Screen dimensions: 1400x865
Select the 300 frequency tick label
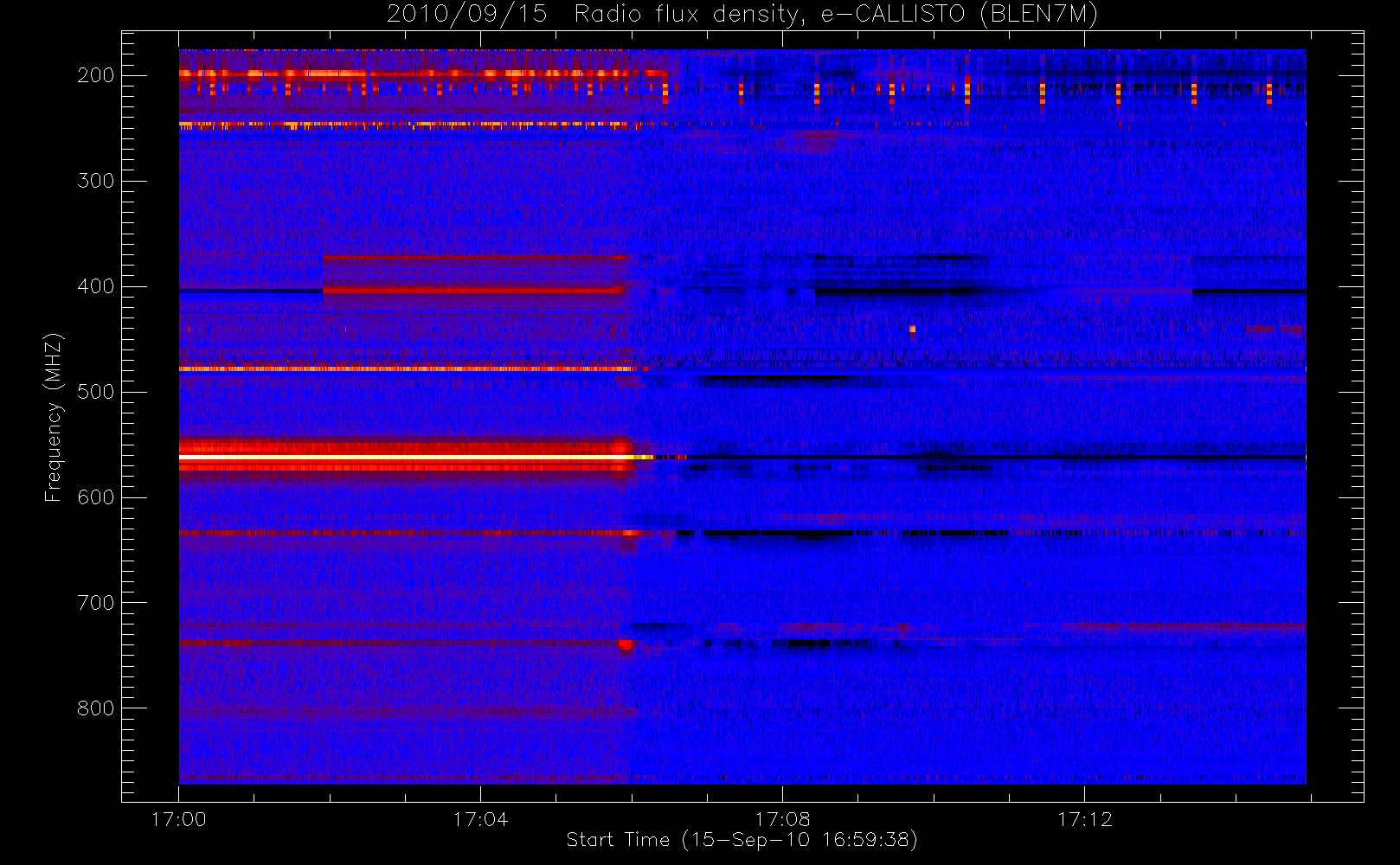[x=96, y=181]
